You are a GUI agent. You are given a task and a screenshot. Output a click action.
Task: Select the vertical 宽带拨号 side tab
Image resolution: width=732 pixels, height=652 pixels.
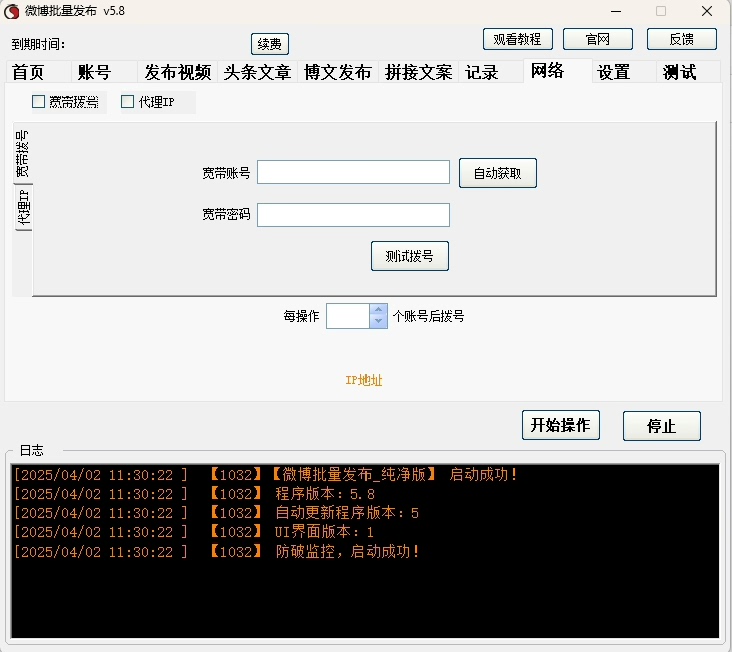click(x=22, y=154)
